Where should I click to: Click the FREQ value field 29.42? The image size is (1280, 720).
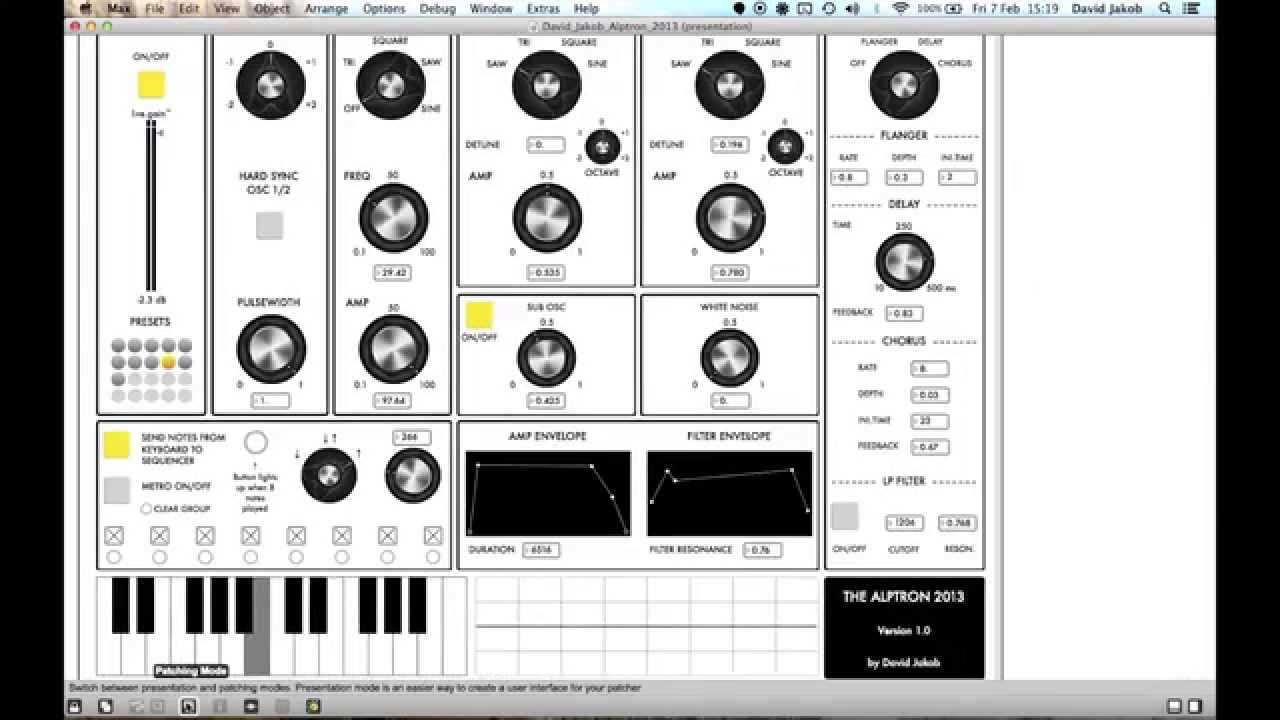(x=393, y=272)
